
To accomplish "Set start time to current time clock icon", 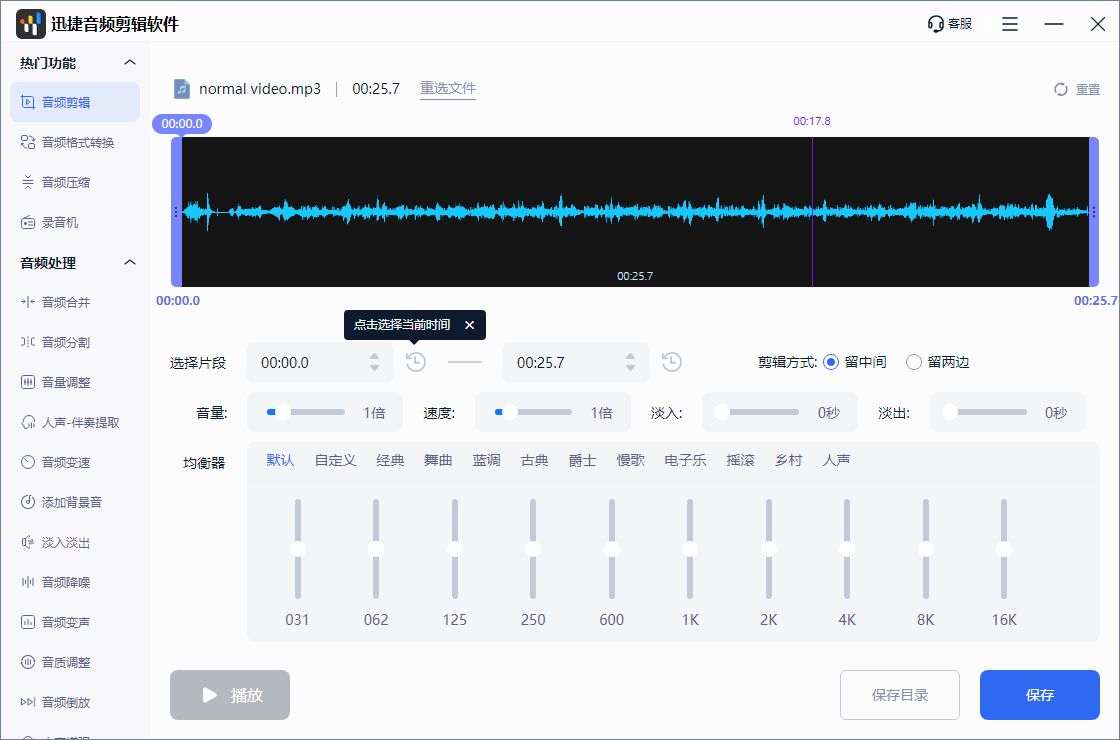I will pyautogui.click(x=416, y=362).
